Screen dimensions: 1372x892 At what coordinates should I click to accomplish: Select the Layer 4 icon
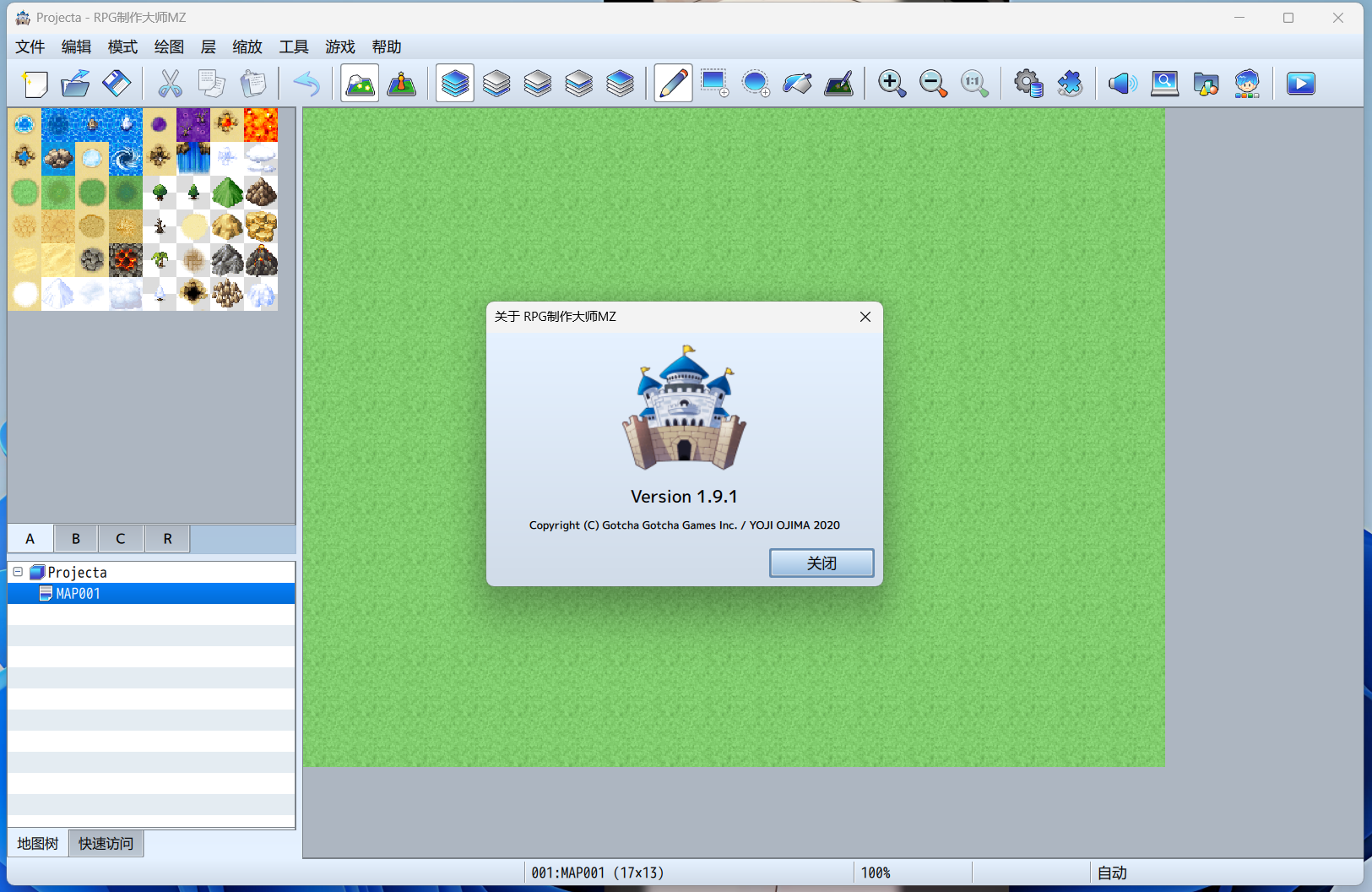click(x=621, y=84)
